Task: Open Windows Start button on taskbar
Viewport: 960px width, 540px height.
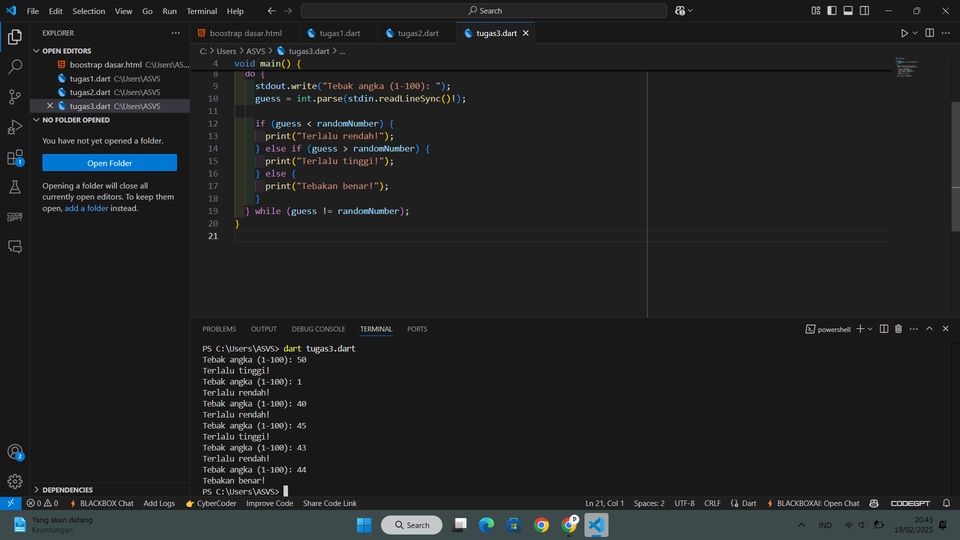Action: 364,525
